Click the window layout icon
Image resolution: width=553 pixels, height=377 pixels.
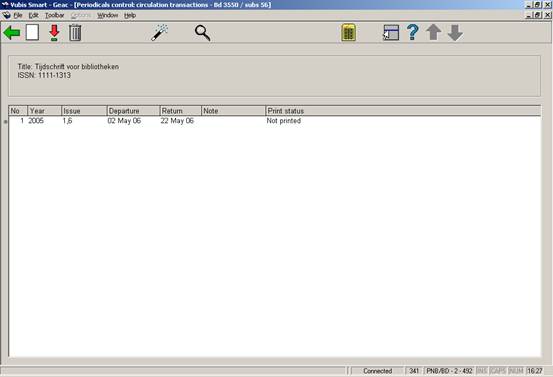(391, 33)
